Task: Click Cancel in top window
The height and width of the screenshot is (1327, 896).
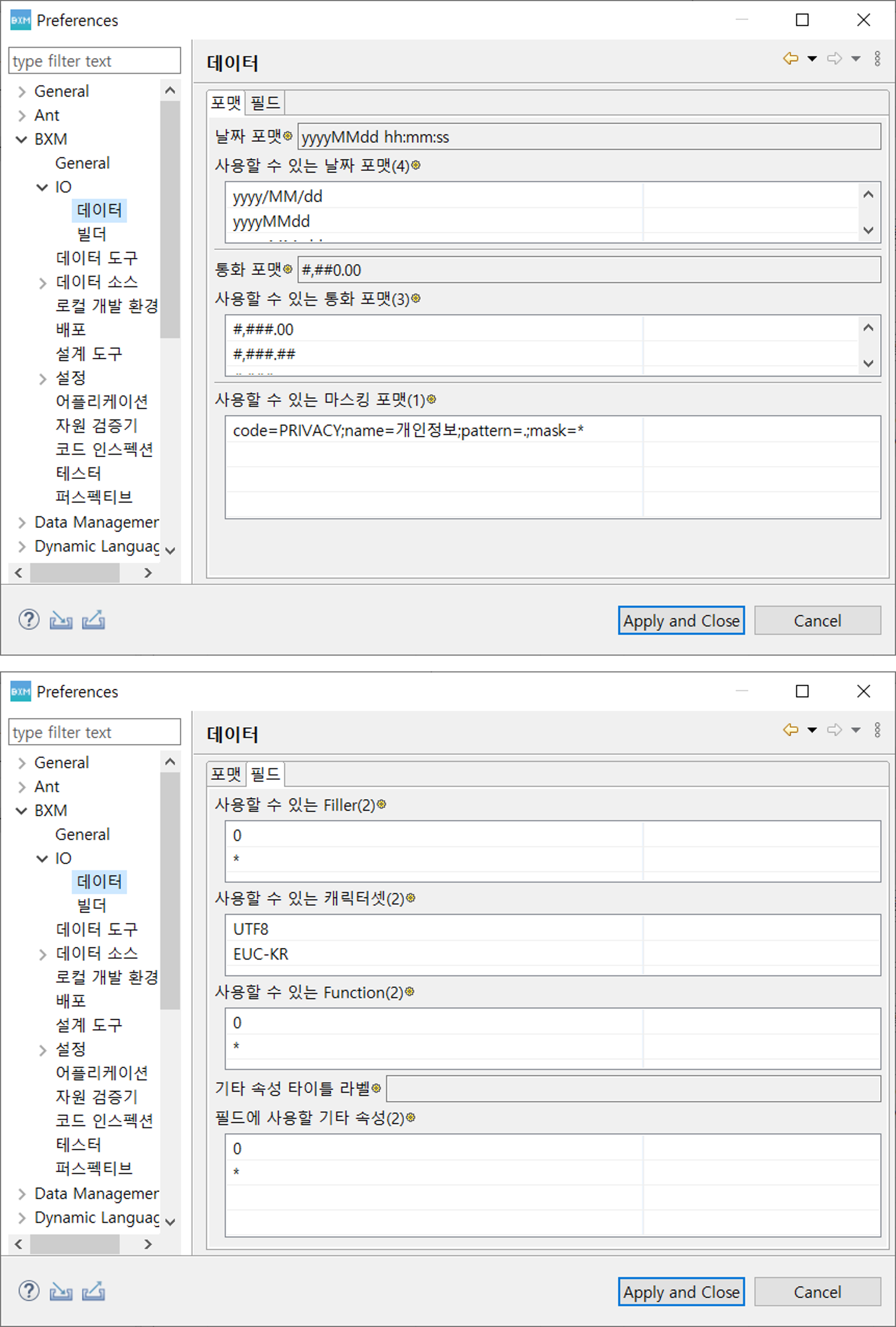Action: click(817, 621)
